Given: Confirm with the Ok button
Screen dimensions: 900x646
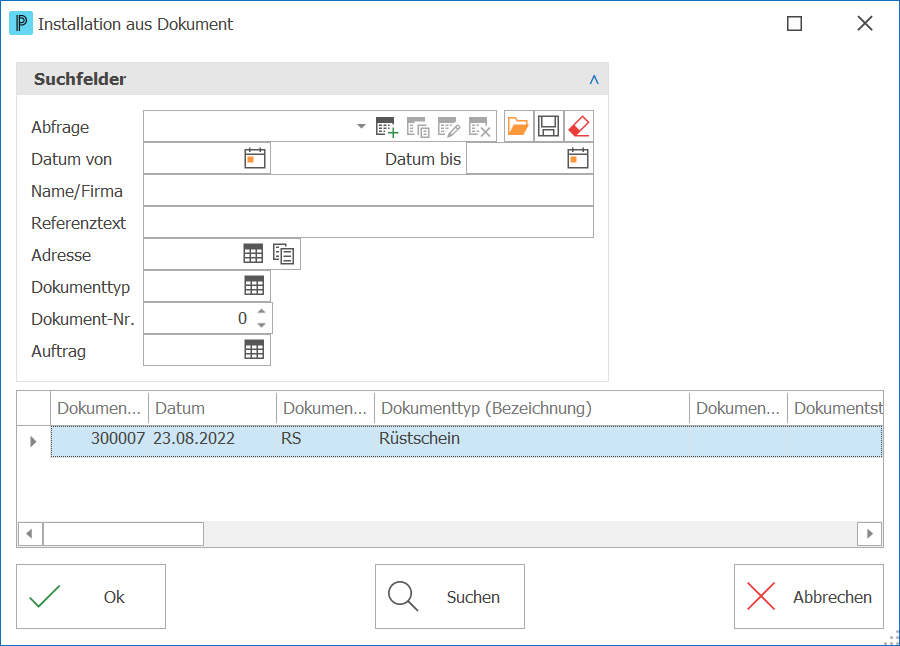Looking at the screenshot, I should click(x=91, y=597).
